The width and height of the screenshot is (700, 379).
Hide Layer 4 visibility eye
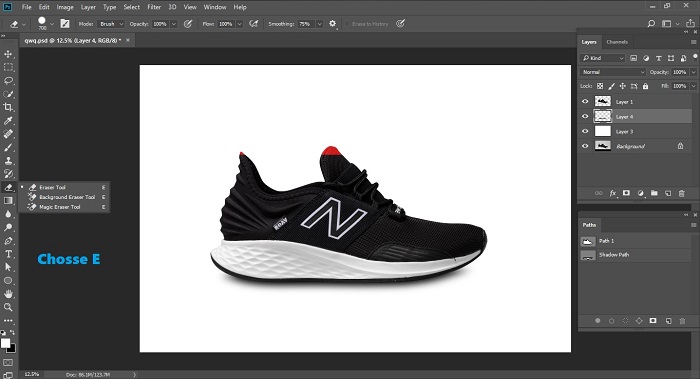[x=585, y=117]
